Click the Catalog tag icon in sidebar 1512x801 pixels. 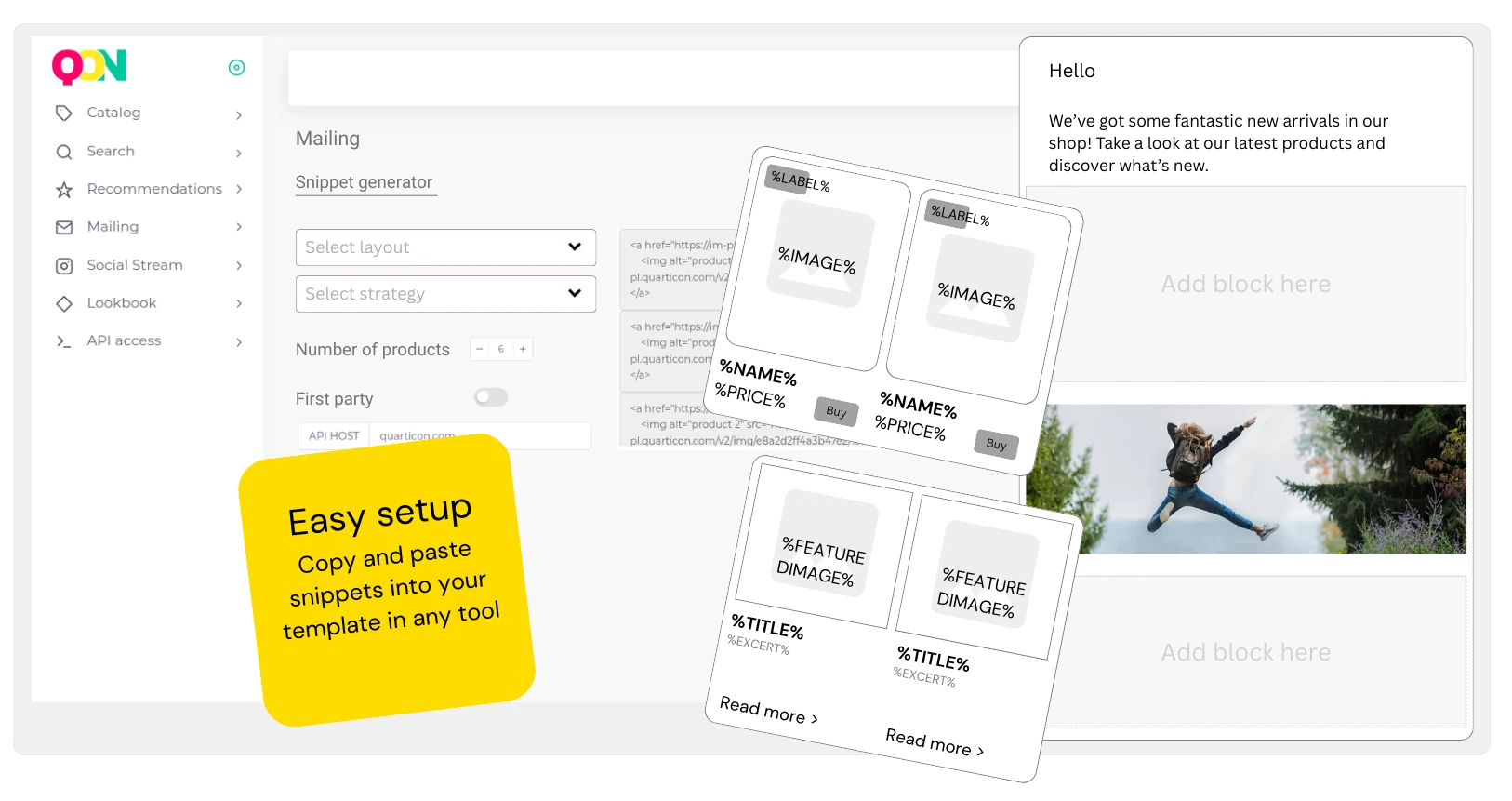(x=63, y=113)
